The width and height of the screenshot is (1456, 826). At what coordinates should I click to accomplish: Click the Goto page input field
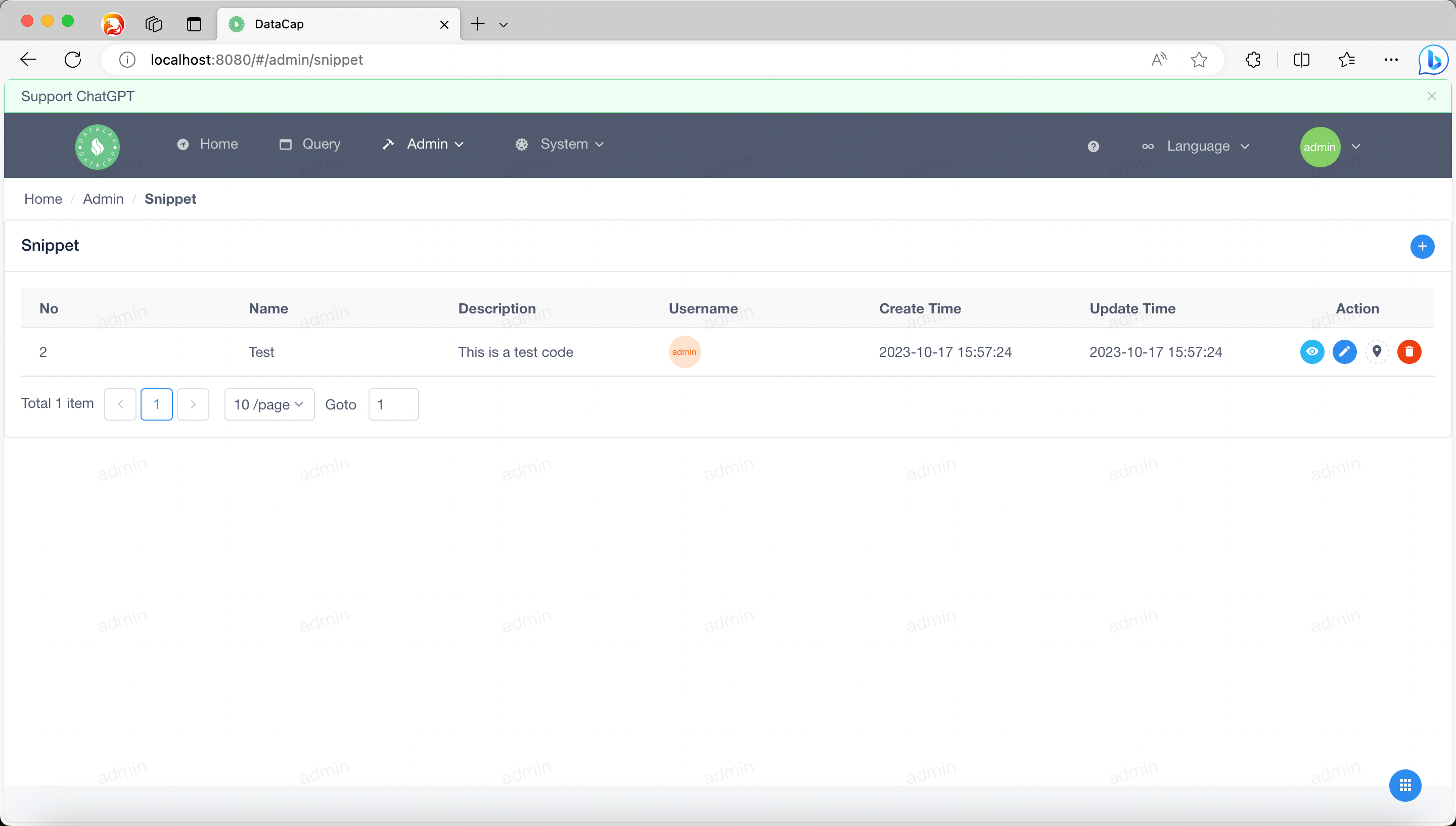click(x=394, y=404)
